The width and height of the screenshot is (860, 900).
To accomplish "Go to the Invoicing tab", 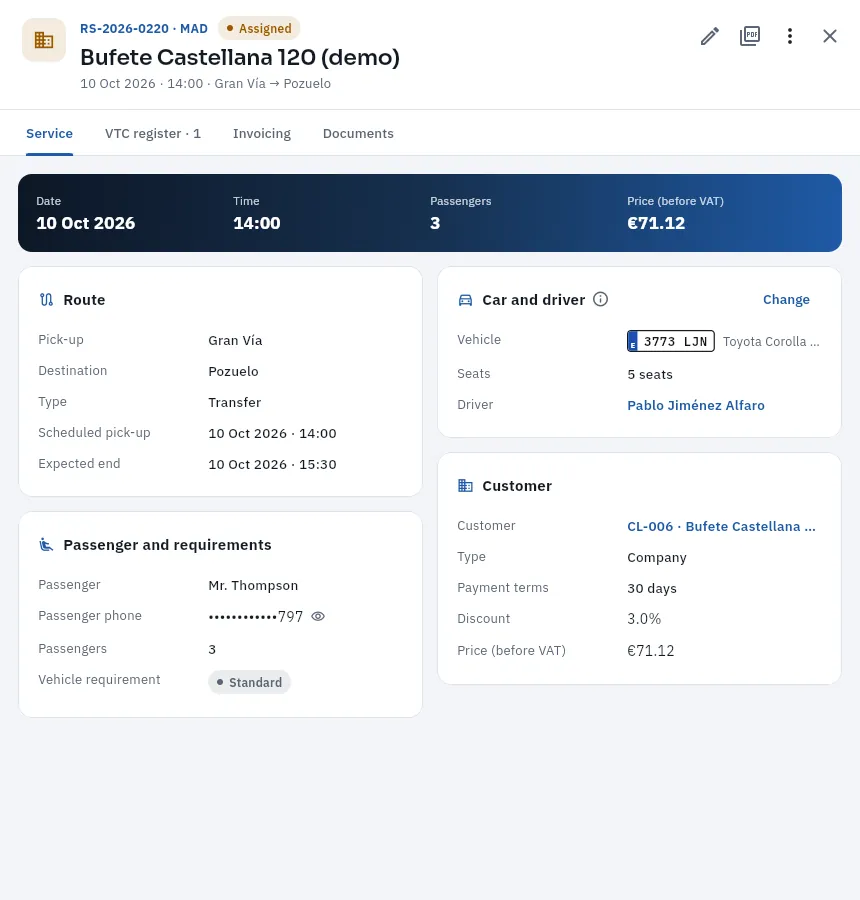I will point(262,133).
